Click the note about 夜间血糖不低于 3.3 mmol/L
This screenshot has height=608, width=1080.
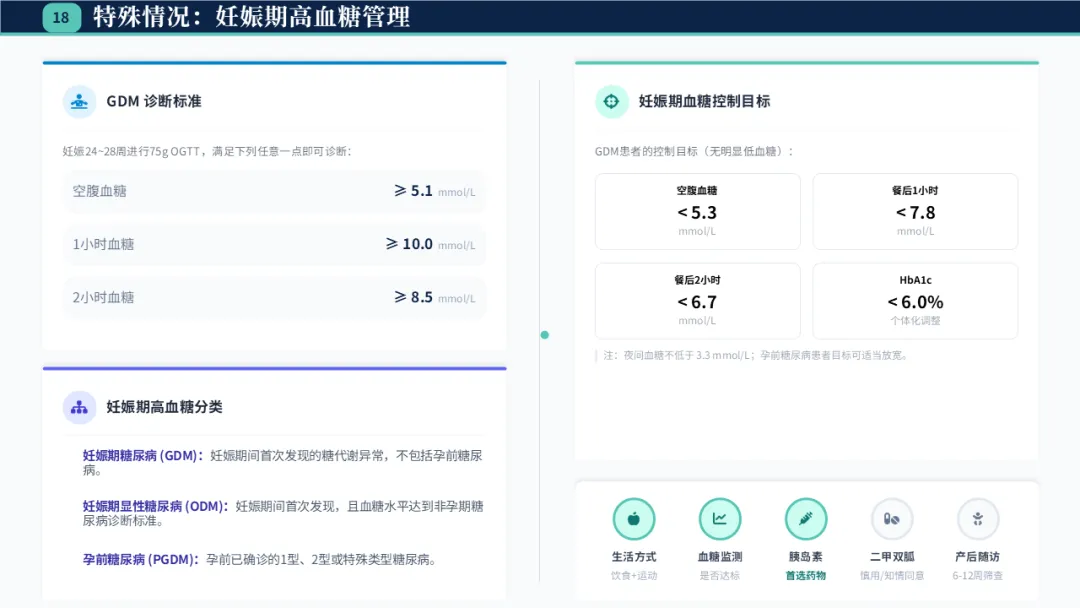(x=756, y=356)
